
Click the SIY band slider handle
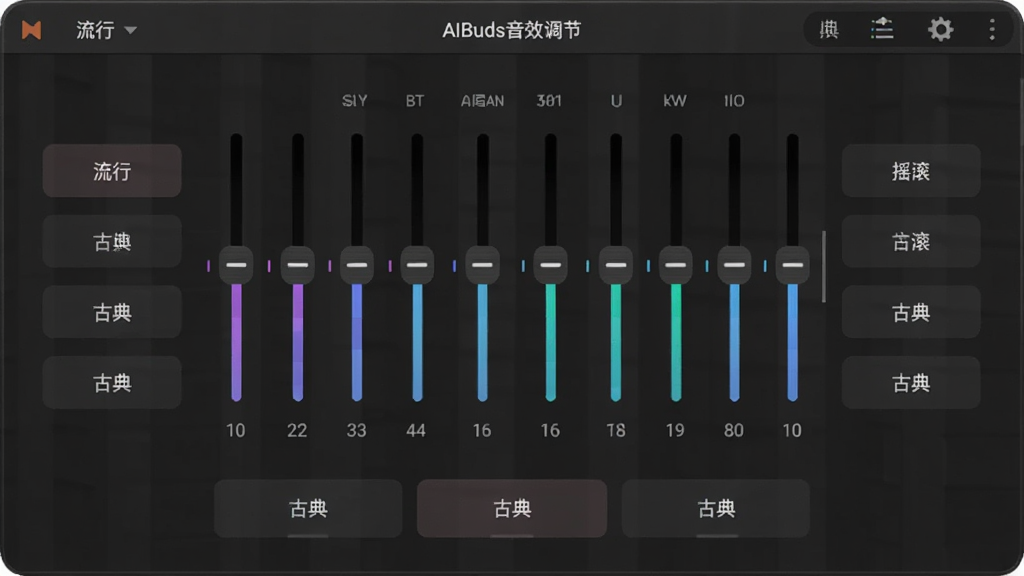click(357, 264)
